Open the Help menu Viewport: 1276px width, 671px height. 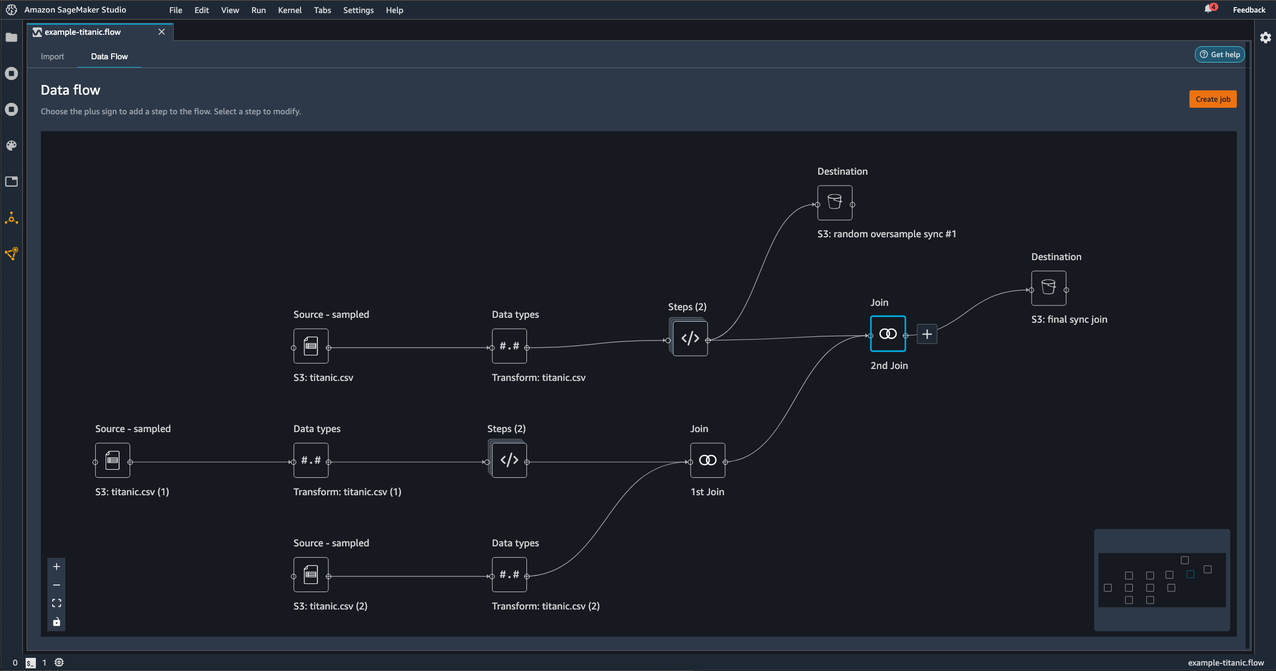pyautogui.click(x=394, y=10)
